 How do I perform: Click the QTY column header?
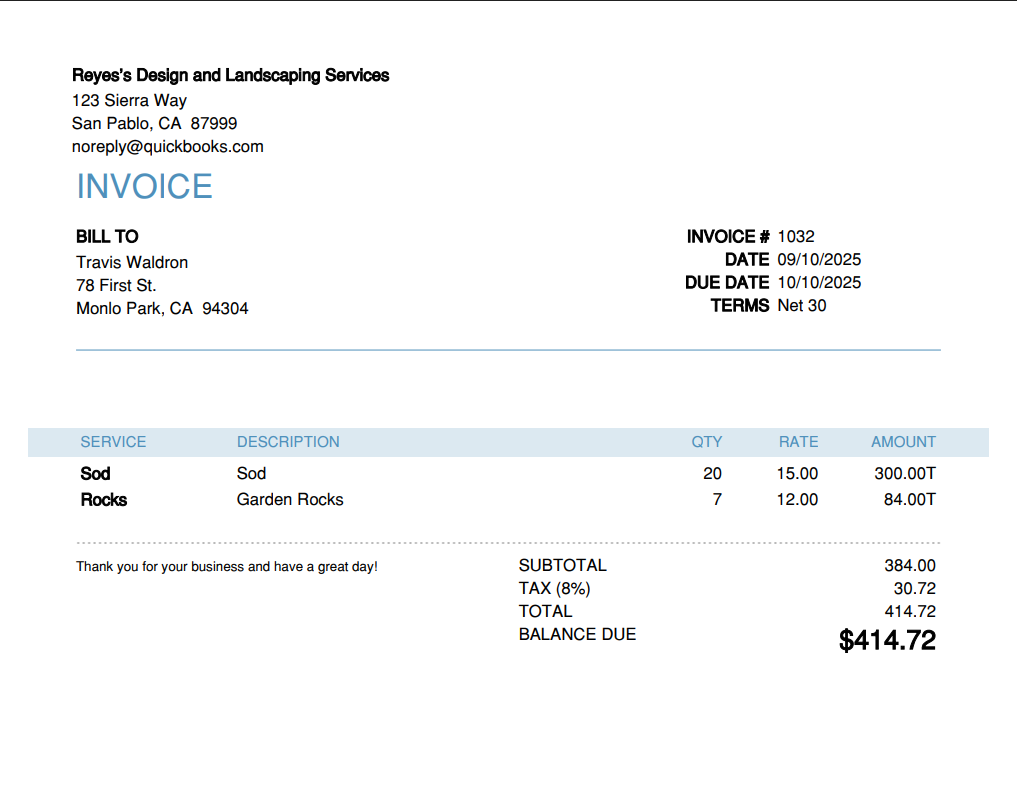click(706, 442)
